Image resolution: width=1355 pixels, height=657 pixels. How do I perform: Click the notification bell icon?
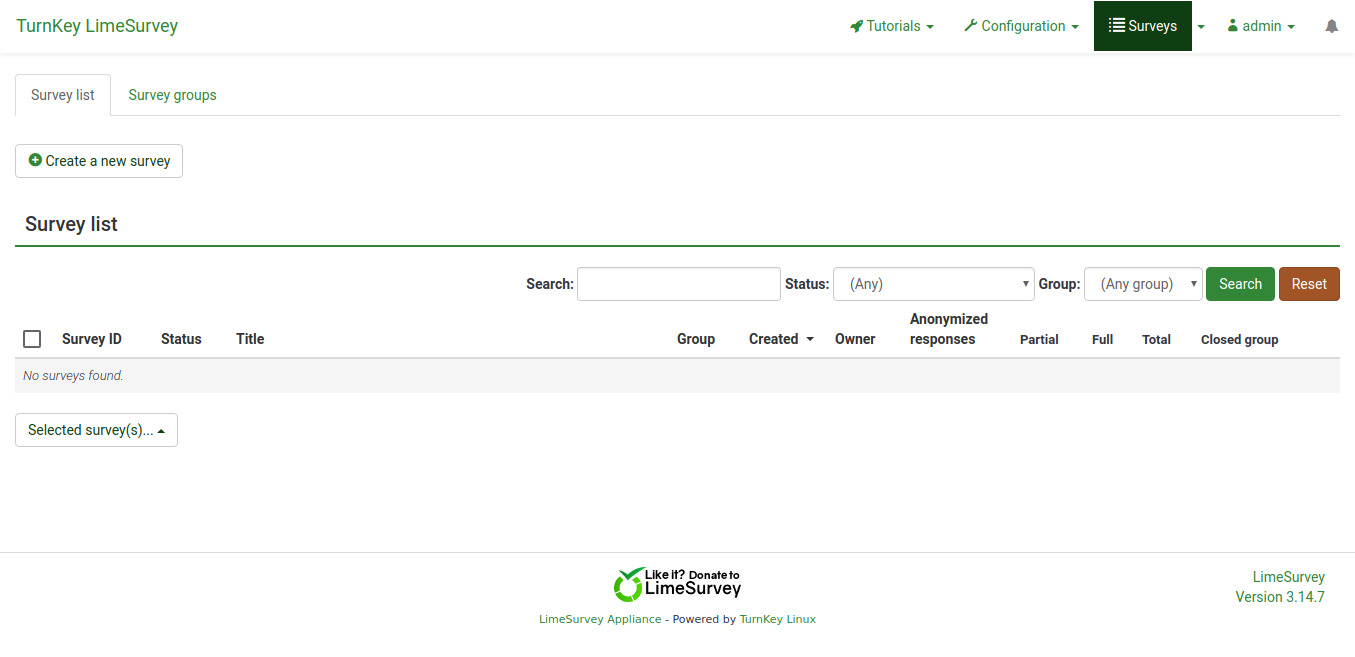[x=1331, y=27]
